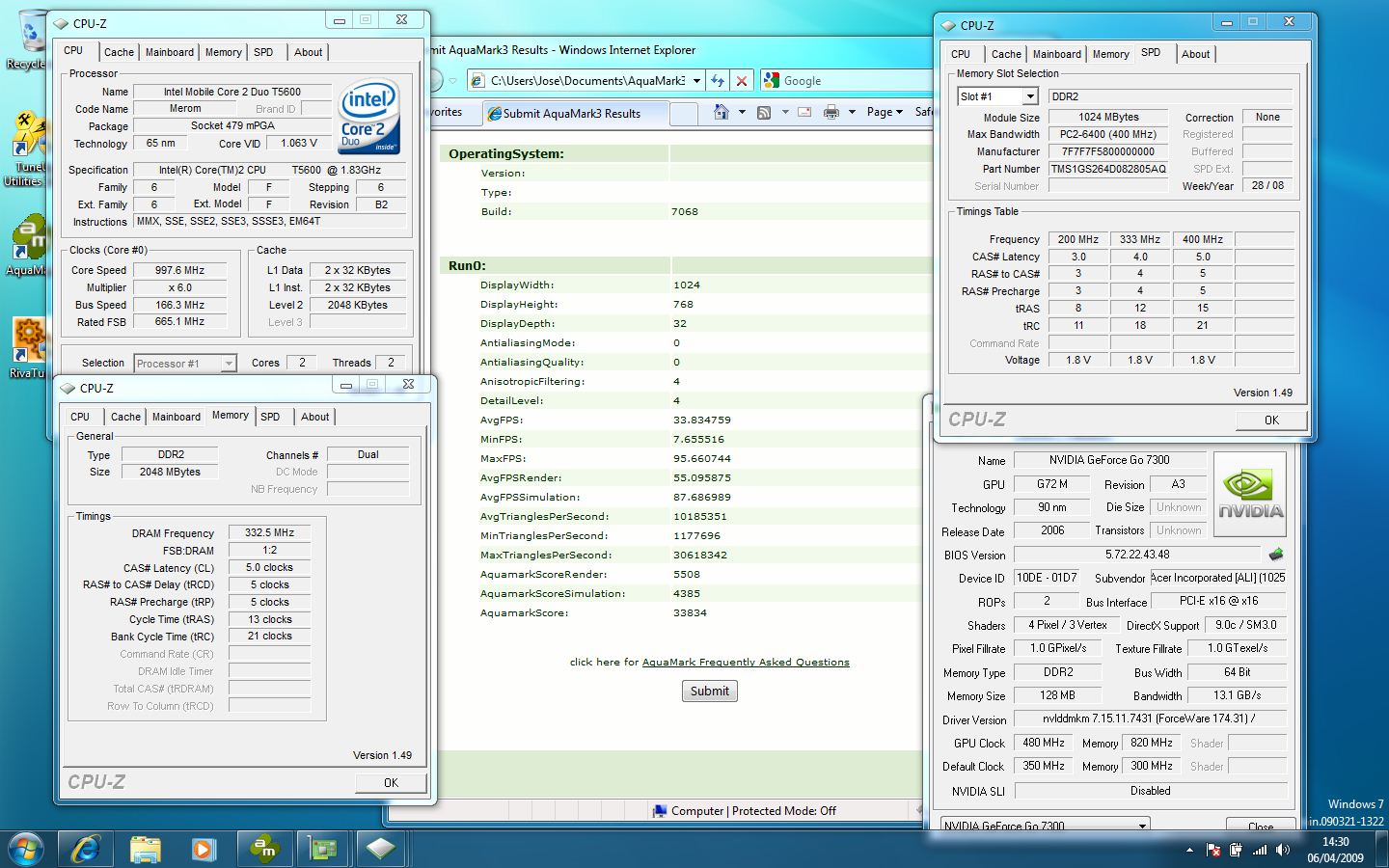
Task: Click the Print icon in IE command bar
Action: tap(831, 113)
